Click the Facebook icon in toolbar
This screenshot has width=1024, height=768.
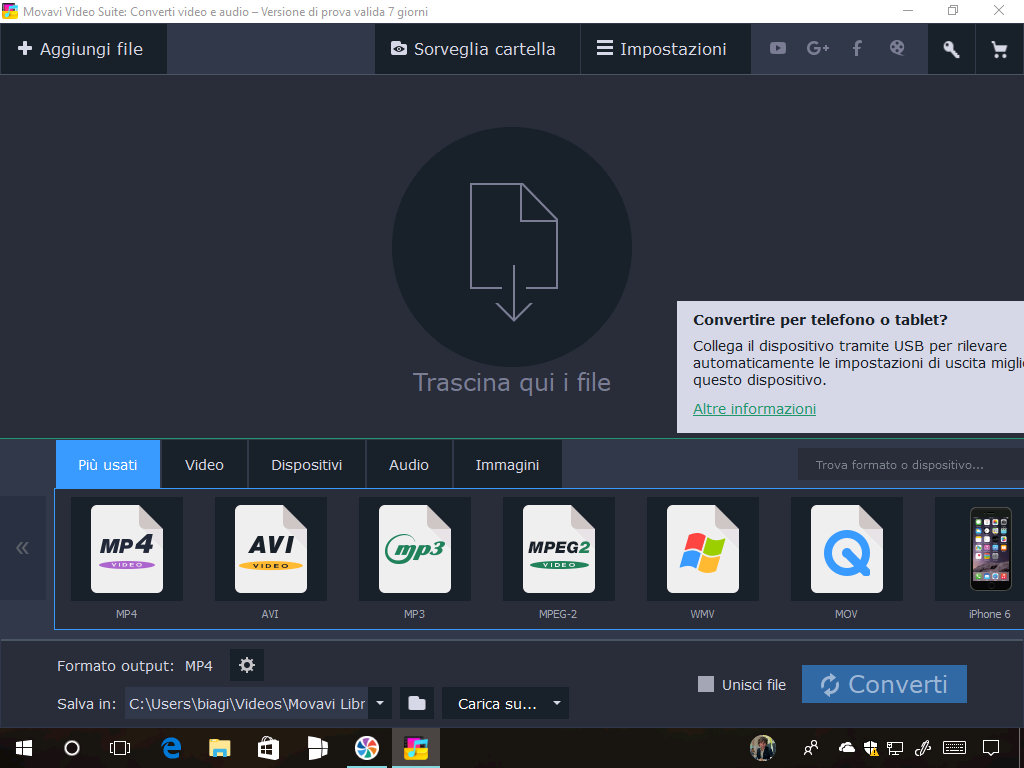point(857,48)
